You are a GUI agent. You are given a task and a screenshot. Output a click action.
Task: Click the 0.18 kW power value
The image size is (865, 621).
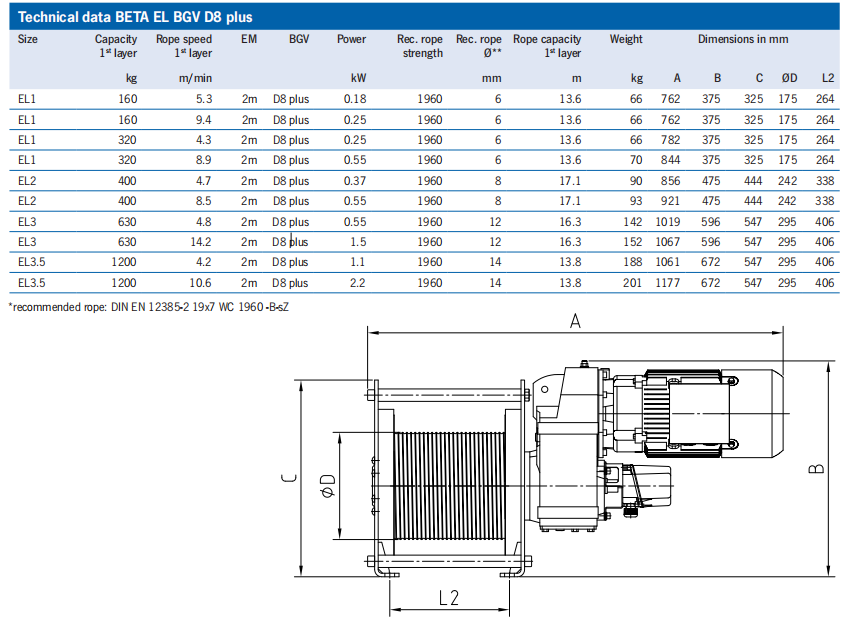point(355,99)
